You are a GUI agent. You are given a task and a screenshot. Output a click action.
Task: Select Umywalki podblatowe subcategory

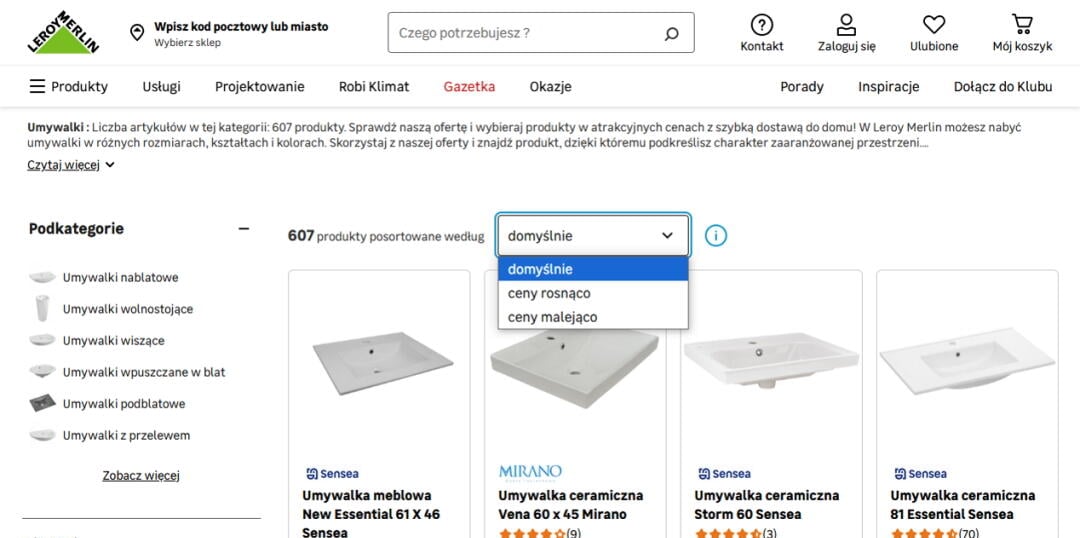pos(123,404)
